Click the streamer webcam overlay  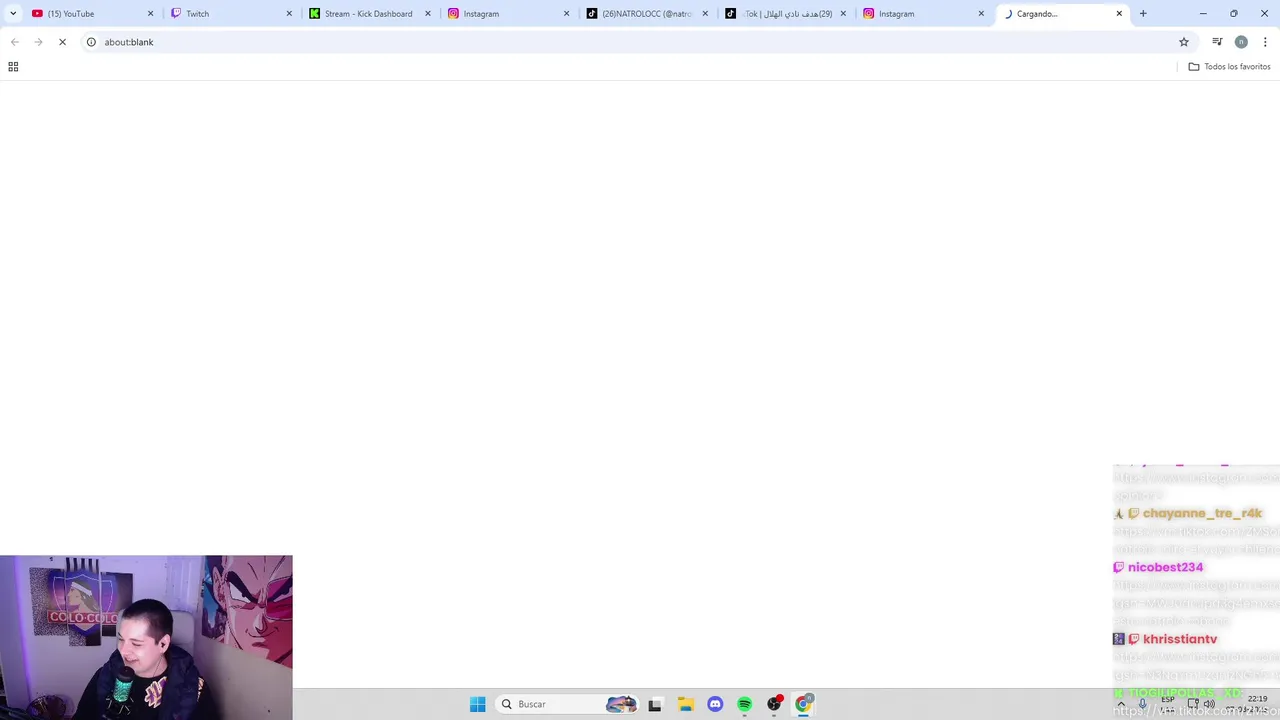pos(146,637)
